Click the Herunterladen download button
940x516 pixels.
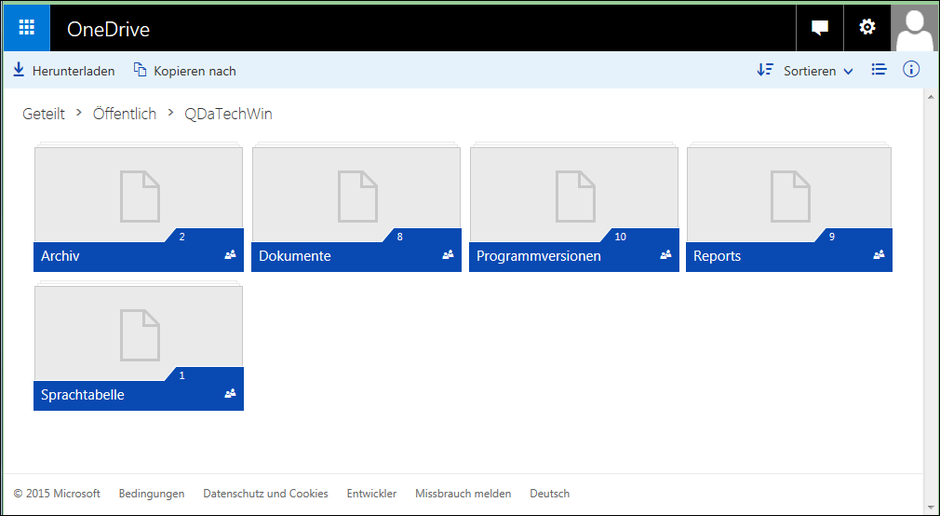pyautogui.click(x=64, y=70)
